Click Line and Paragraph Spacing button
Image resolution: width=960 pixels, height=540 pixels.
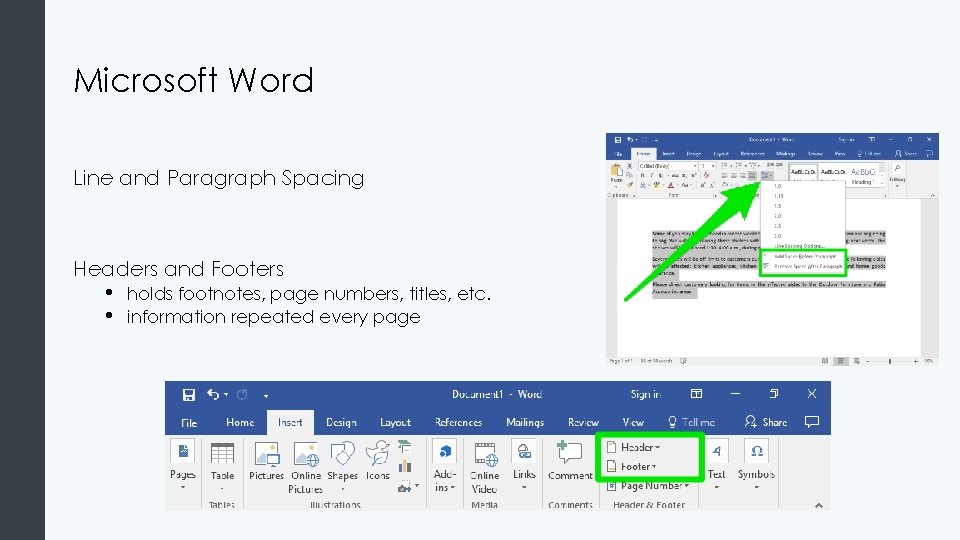[765, 176]
